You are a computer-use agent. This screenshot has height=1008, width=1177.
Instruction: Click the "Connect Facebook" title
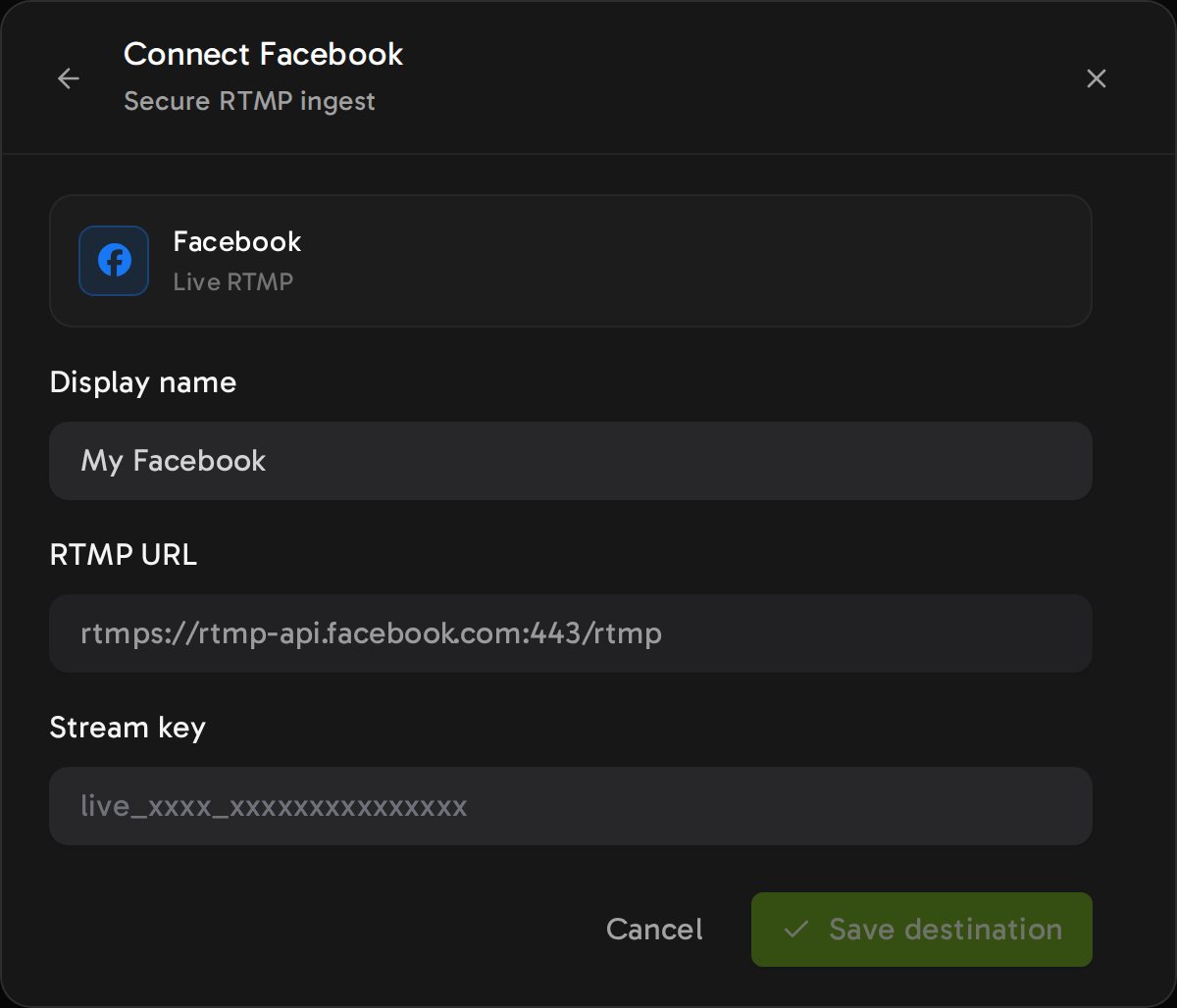coord(263,54)
